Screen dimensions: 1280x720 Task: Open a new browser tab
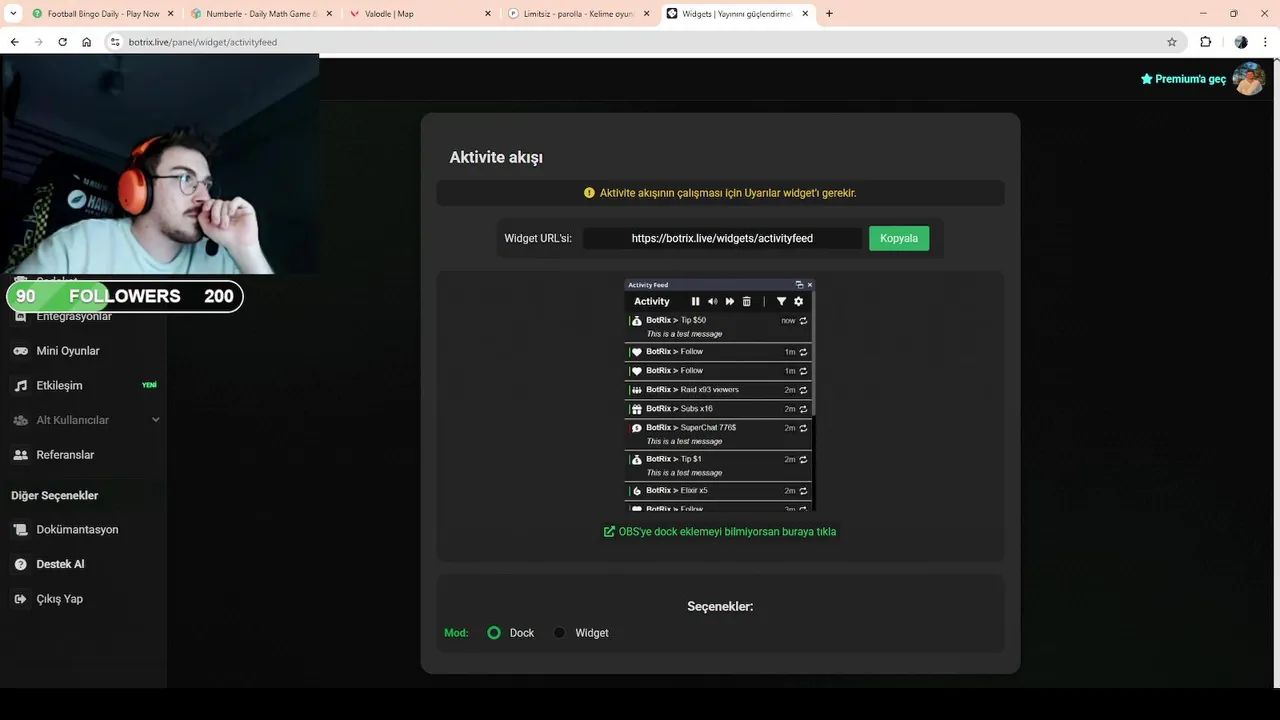[x=829, y=14]
